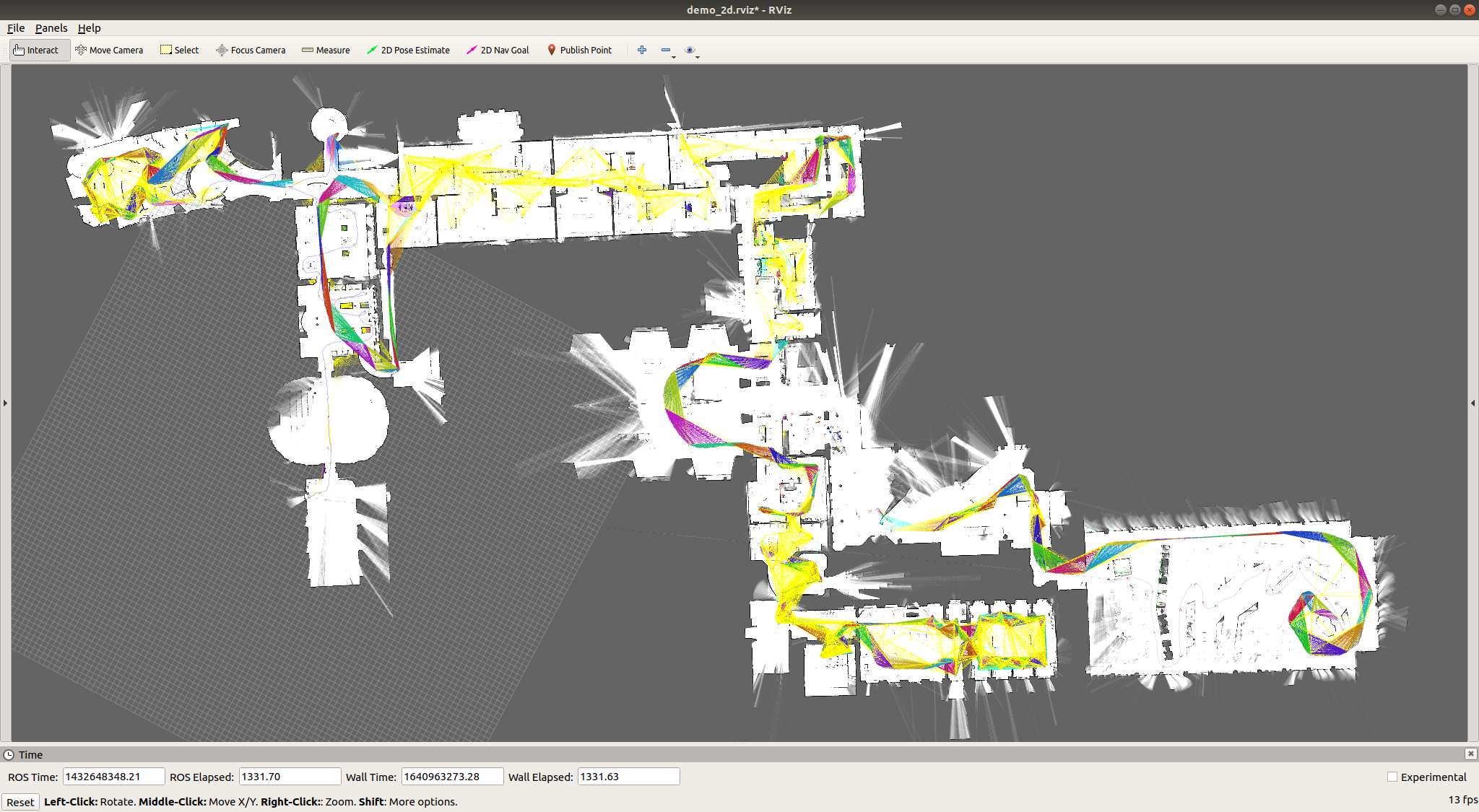Viewport: 1479px width, 812px height.
Task: Close the Time panel
Action: [x=1470, y=754]
